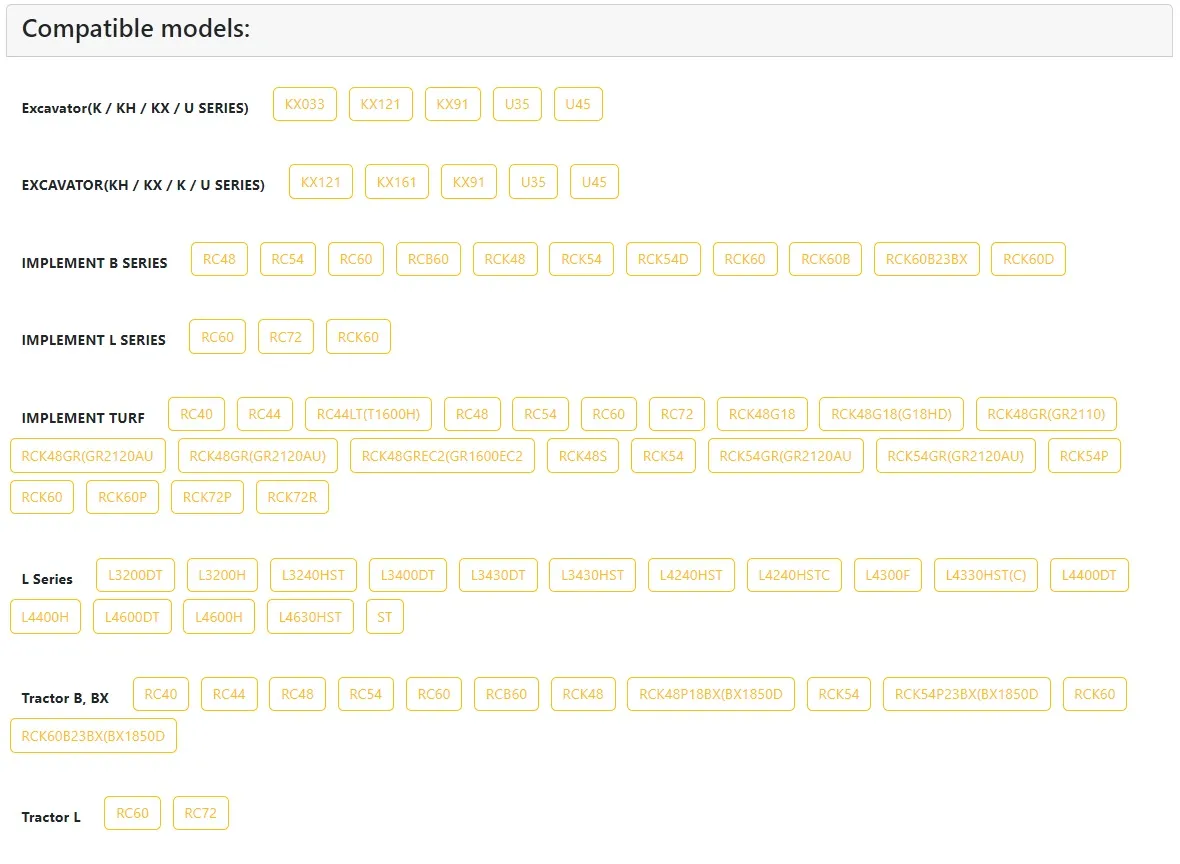Click the RCK48G18(G18HD) tag
The height and width of the screenshot is (864, 1180).
[891, 414]
